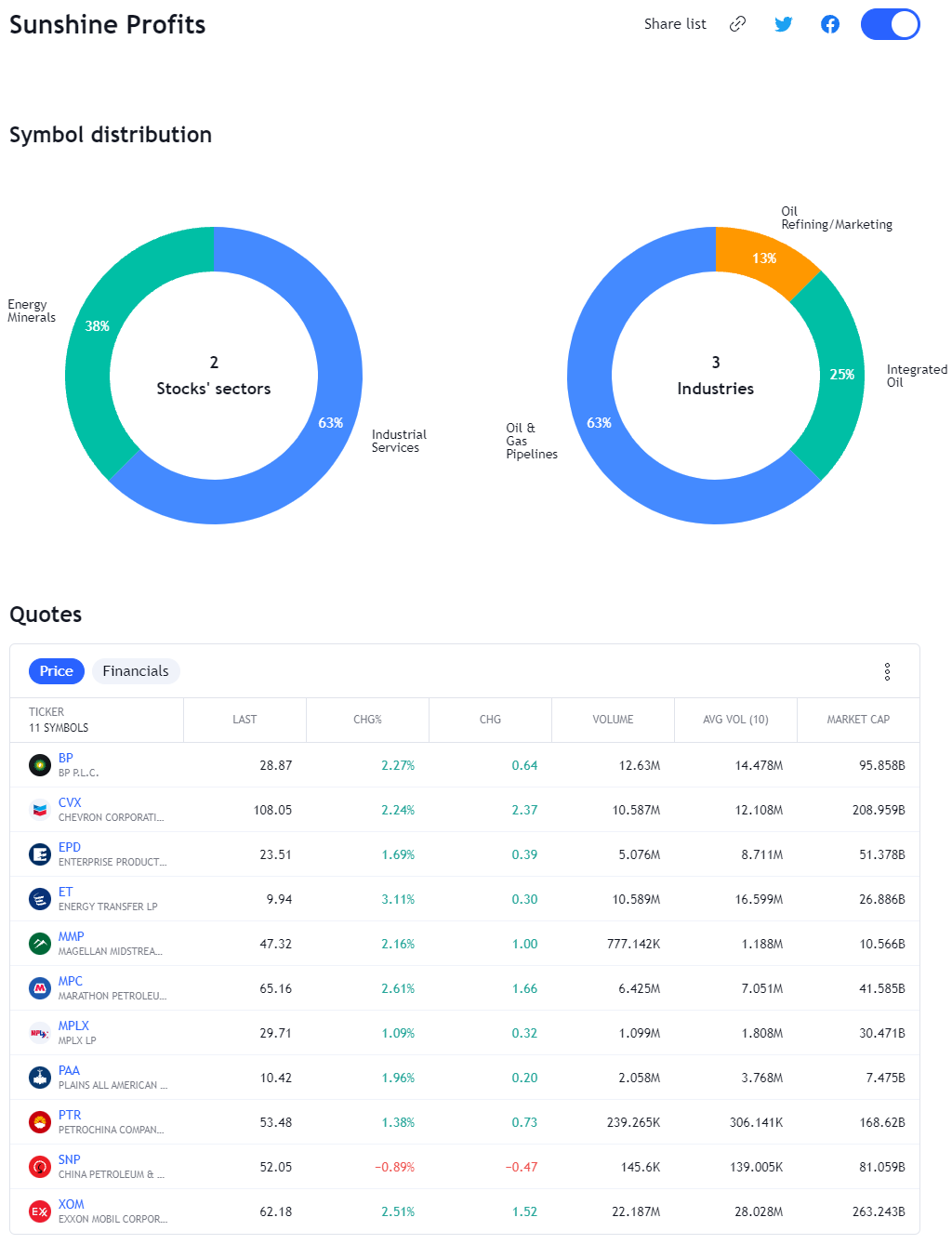Screen dimensions: 952x1244
Task: Click the Energy Minerals chart label
Action: coord(32,311)
